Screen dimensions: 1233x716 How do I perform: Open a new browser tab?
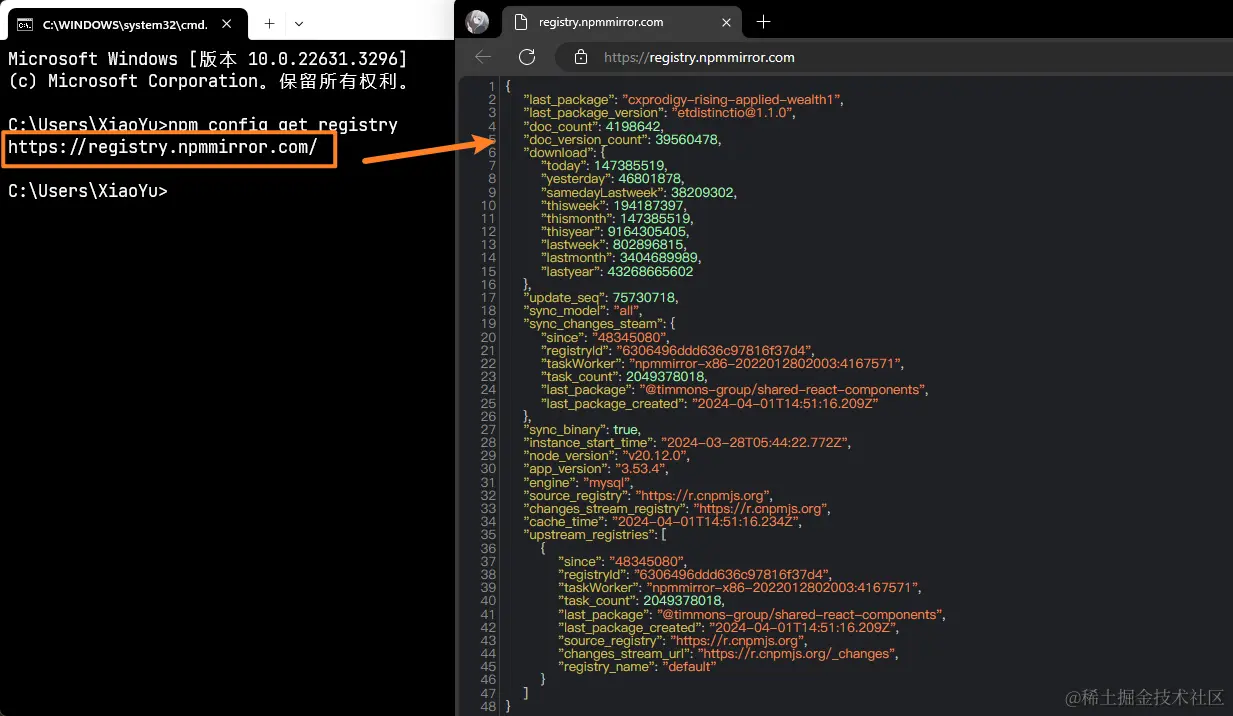[x=764, y=21]
